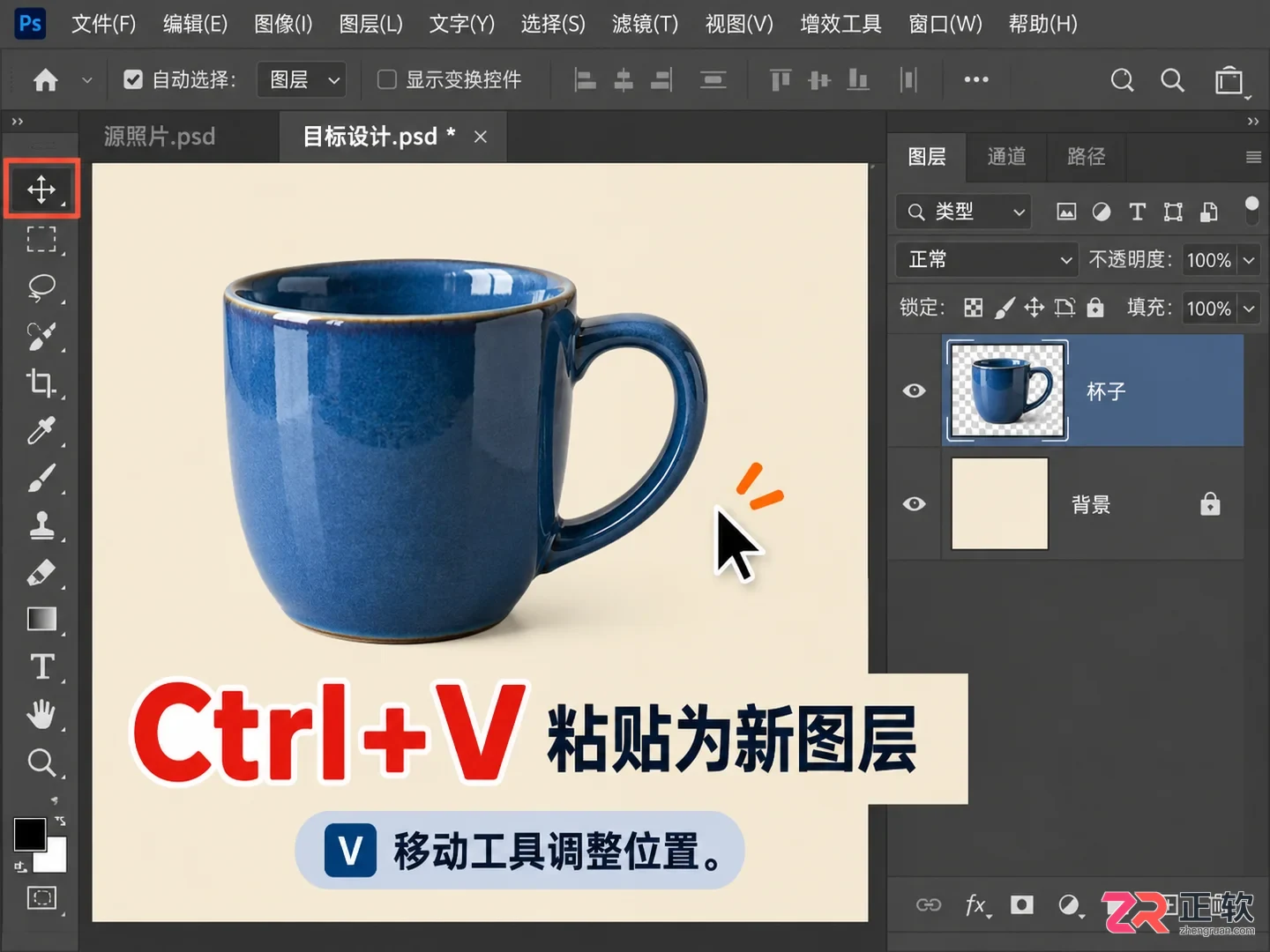Screen dimensions: 1270x952
Task: Expand the 填充 fill arrow
Action: click(x=1249, y=309)
